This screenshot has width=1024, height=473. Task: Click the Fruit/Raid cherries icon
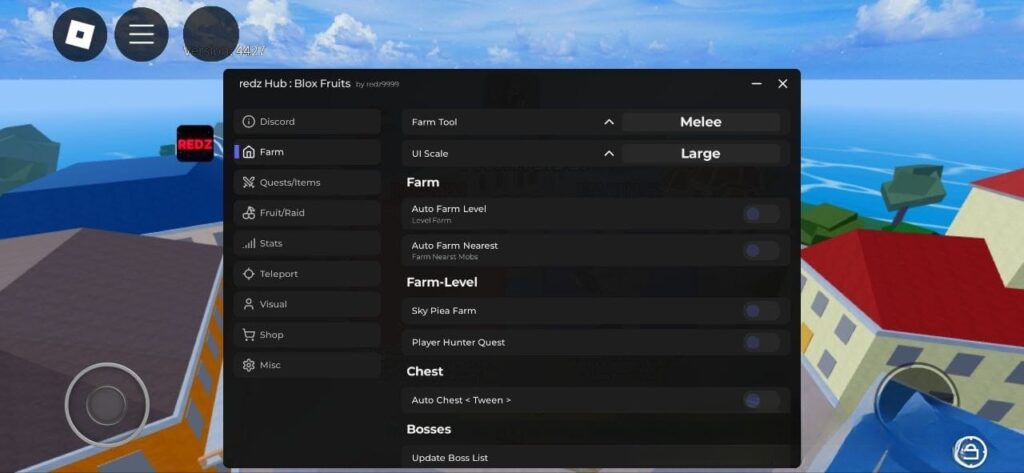click(248, 213)
